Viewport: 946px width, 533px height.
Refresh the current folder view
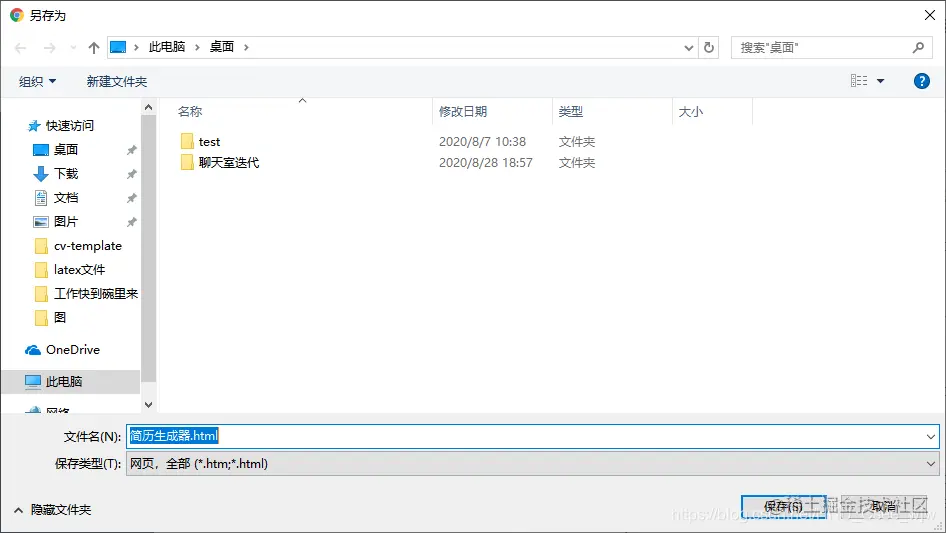coord(709,47)
